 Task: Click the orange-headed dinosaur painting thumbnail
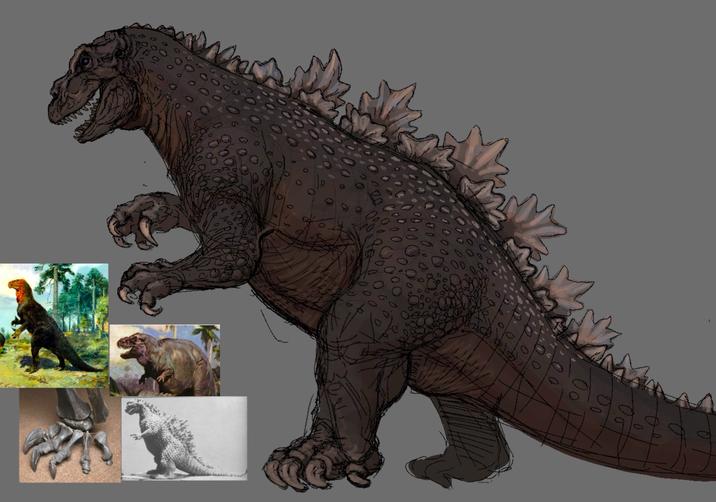54,326
